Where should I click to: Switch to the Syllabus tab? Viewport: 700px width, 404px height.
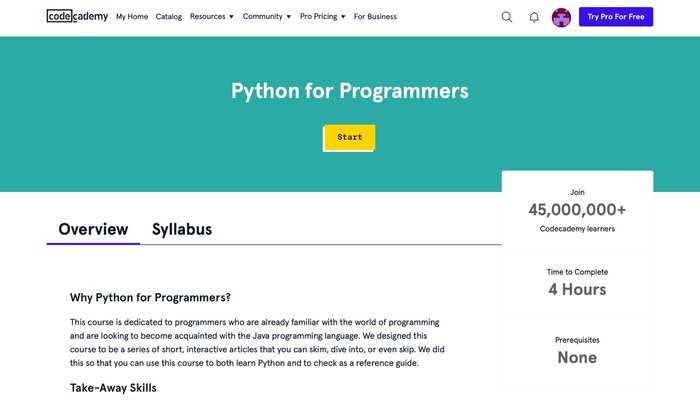pyautogui.click(x=182, y=229)
